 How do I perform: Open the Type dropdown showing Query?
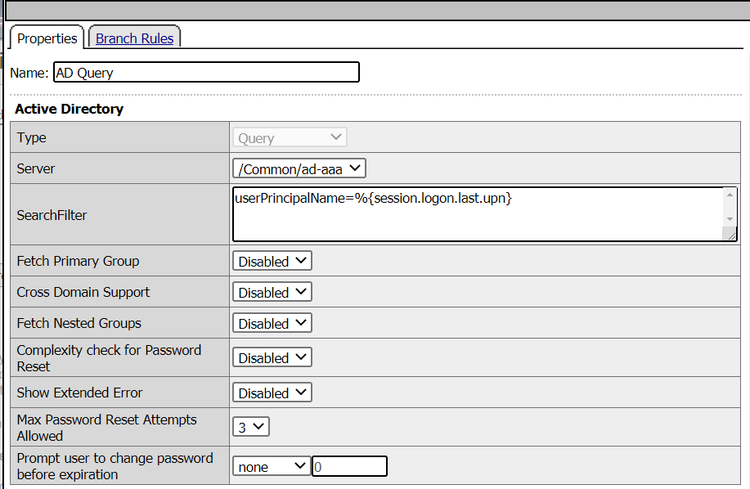click(x=290, y=138)
